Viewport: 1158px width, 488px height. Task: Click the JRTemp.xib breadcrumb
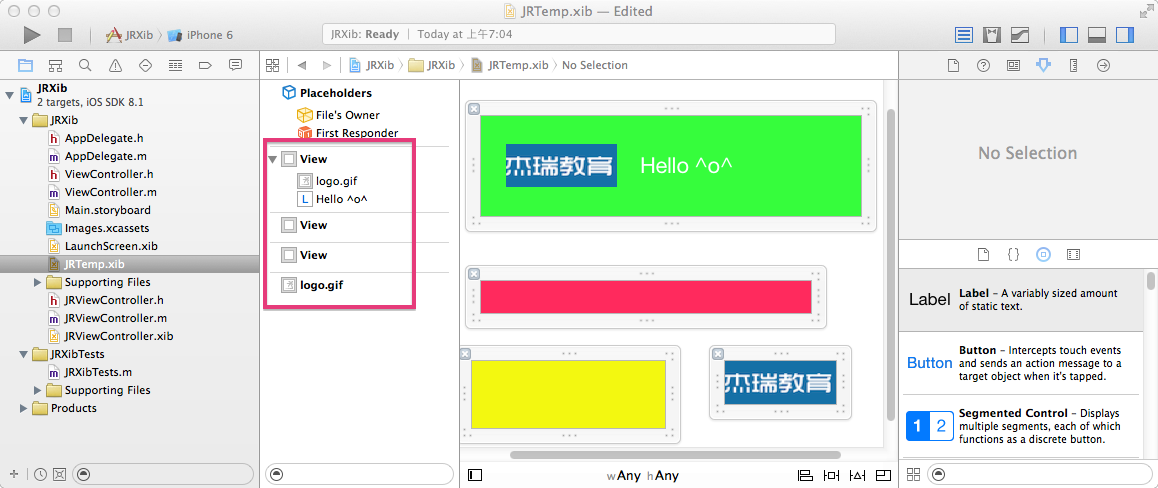[510, 65]
